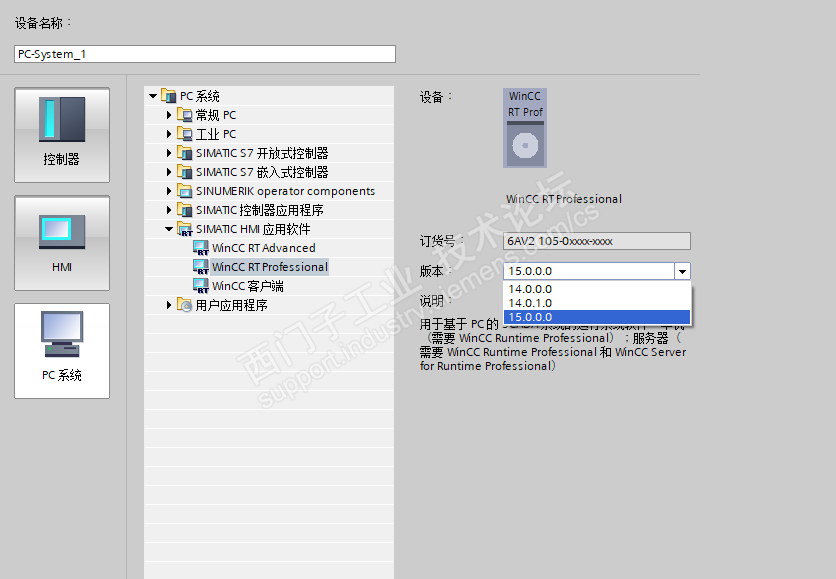The image size is (836, 579).
Task: Click the WinCC RT Prof device thumbnail
Action: point(525,128)
